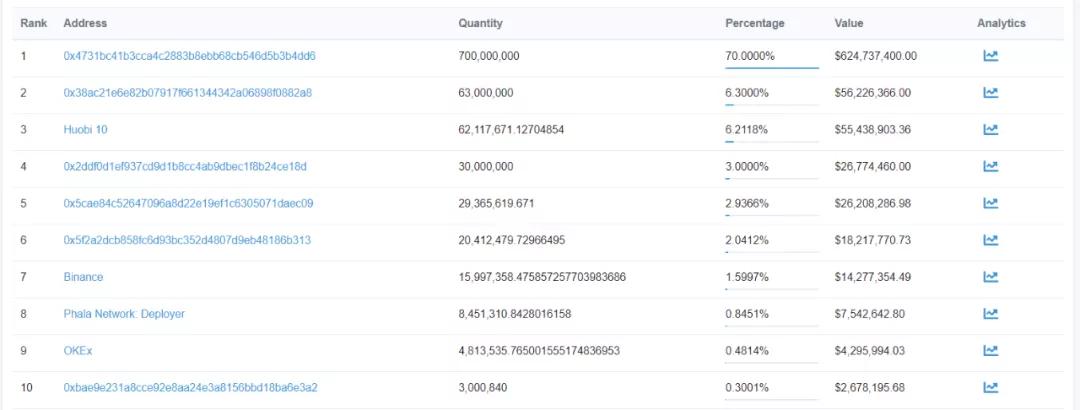Image resolution: width=1080 pixels, height=410 pixels.
Task: Select the Quantity column header
Action: (480, 23)
